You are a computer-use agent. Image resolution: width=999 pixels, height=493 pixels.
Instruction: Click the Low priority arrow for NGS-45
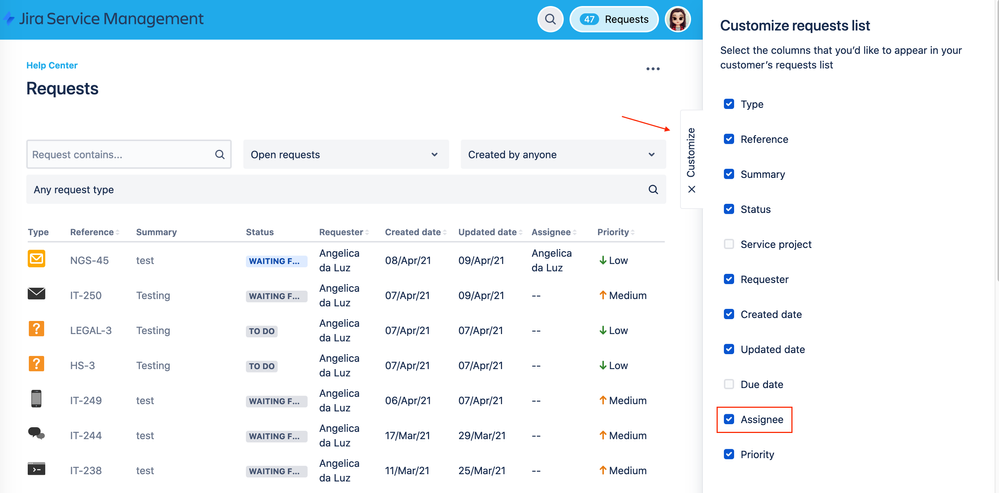(601, 260)
